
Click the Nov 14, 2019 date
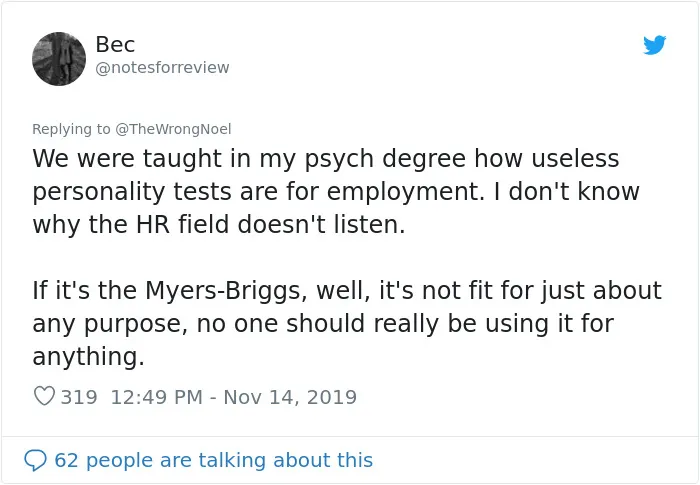pyautogui.click(x=290, y=397)
